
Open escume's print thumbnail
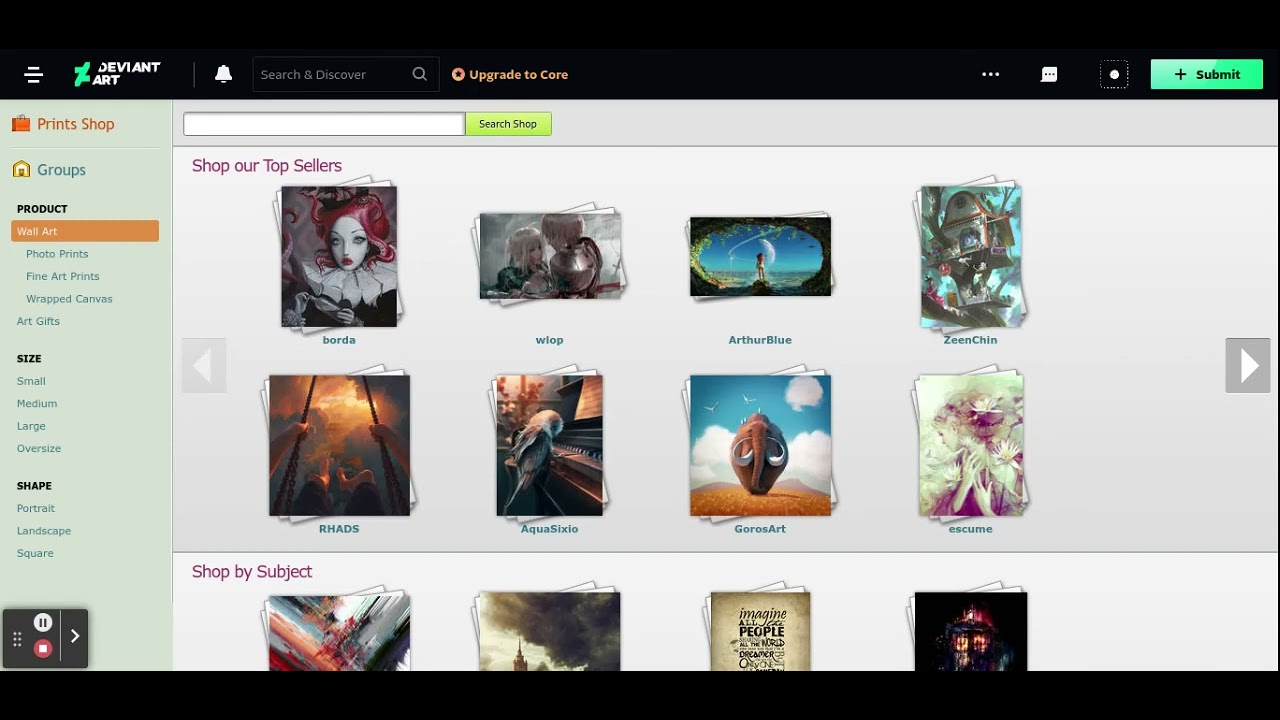(971, 446)
